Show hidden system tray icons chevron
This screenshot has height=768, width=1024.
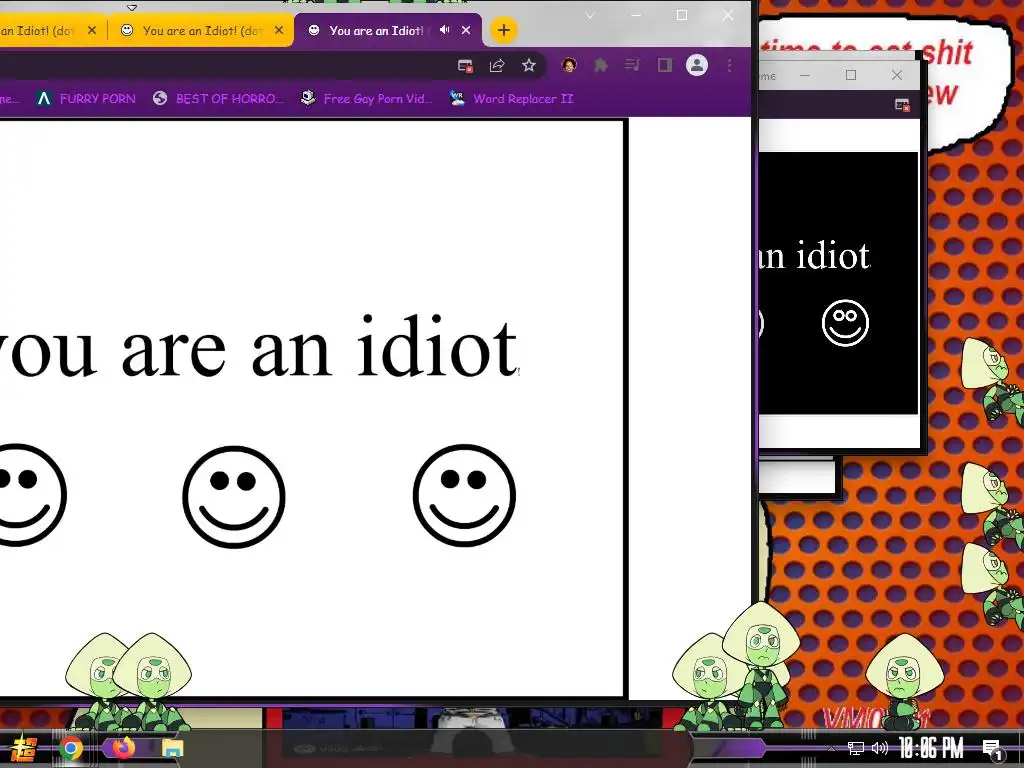pyautogui.click(x=831, y=748)
